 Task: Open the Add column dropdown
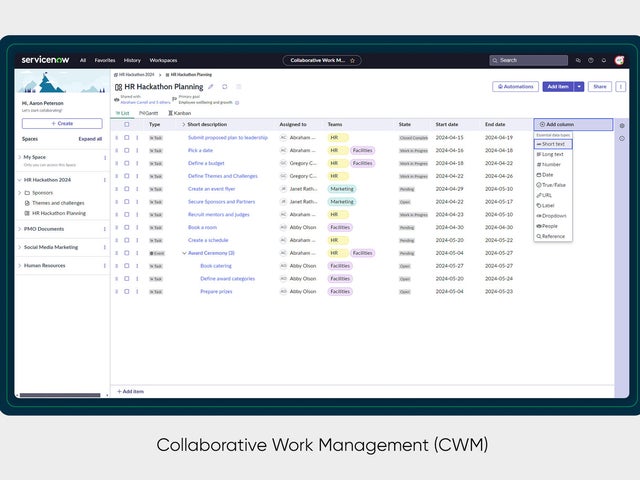(x=573, y=124)
